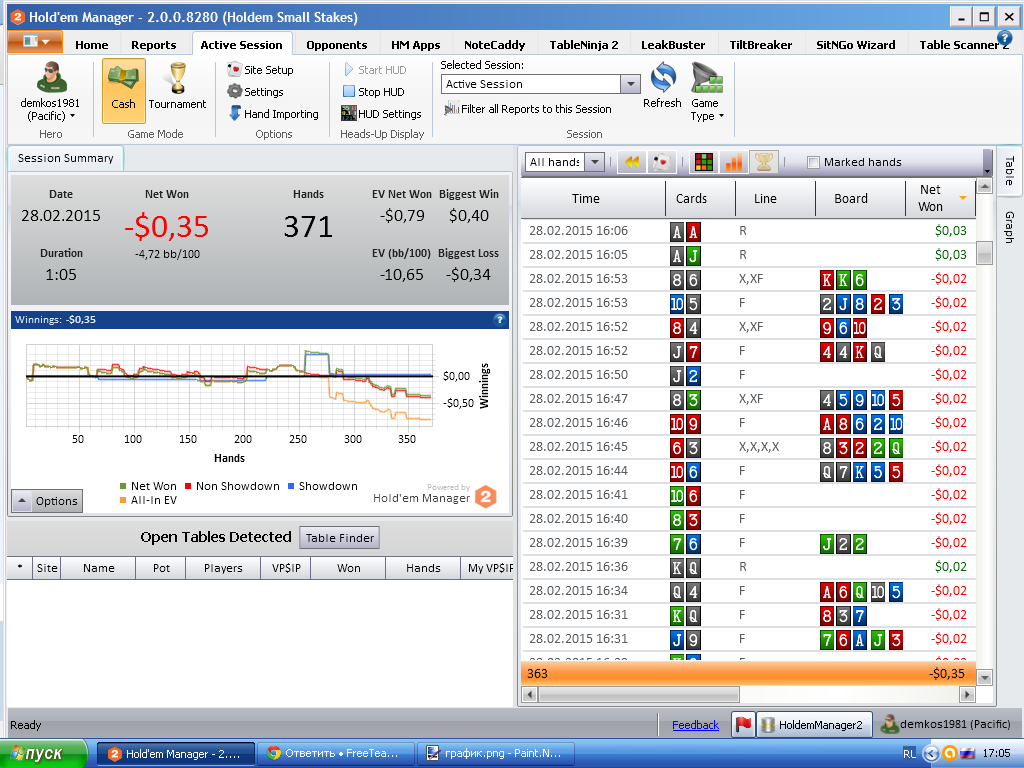Switch to график.png Paint.NET taskbar item
The height and width of the screenshot is (768, 1024).
pos(496,754)
